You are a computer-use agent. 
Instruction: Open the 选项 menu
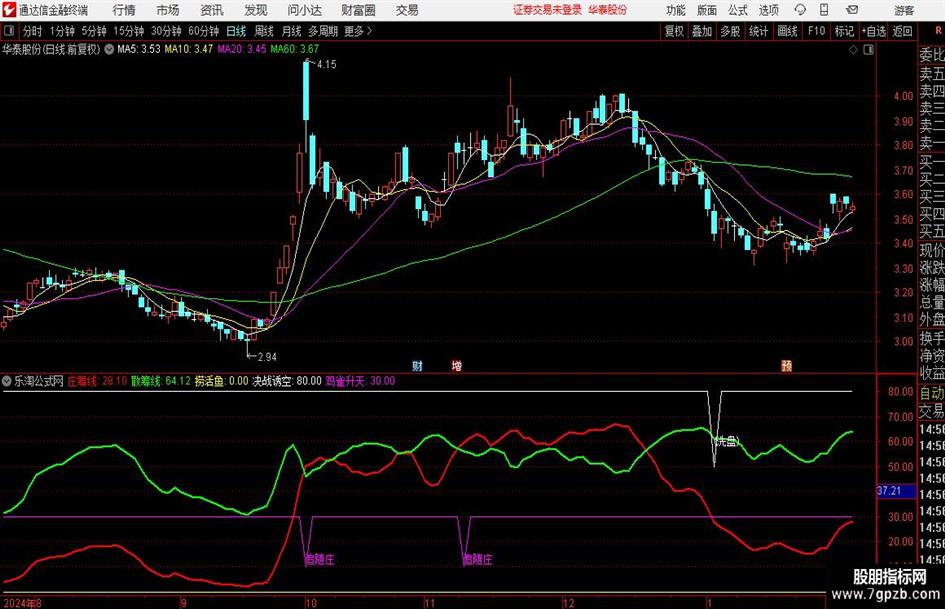pos(768,10)
